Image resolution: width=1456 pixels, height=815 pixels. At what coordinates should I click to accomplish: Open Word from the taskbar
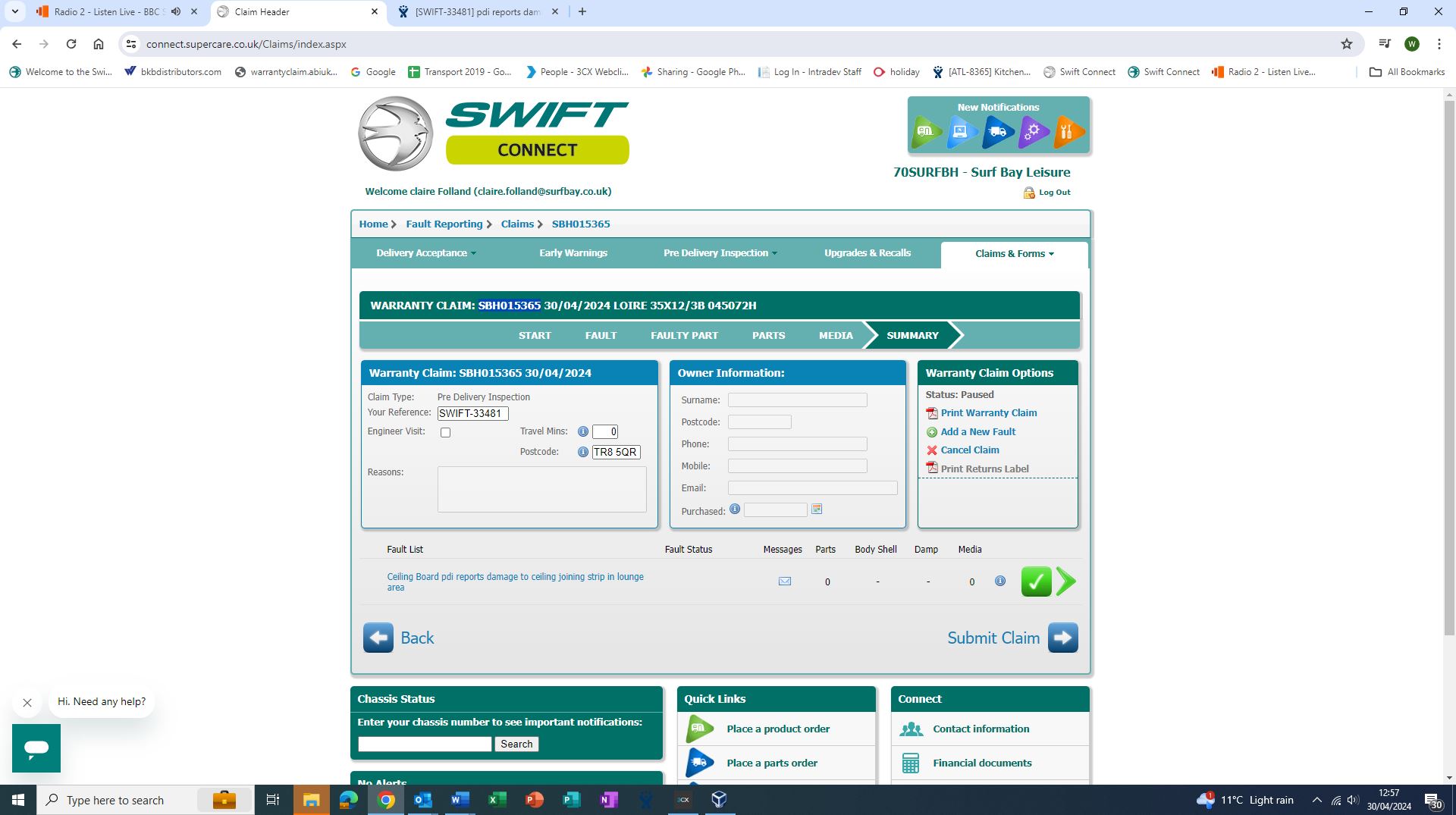point(460,800)
